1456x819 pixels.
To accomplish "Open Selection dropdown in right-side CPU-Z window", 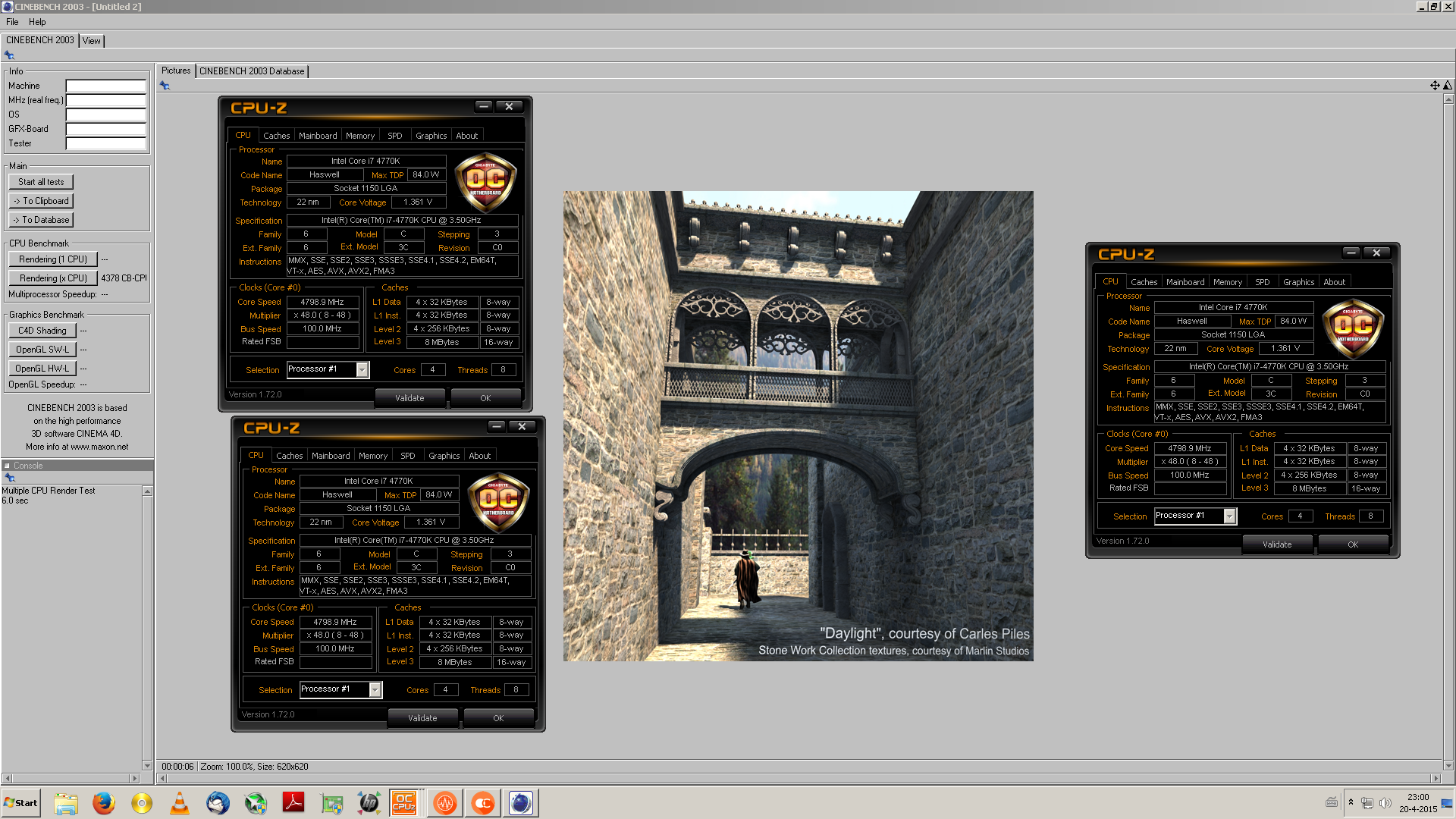I will [1229, 516].
